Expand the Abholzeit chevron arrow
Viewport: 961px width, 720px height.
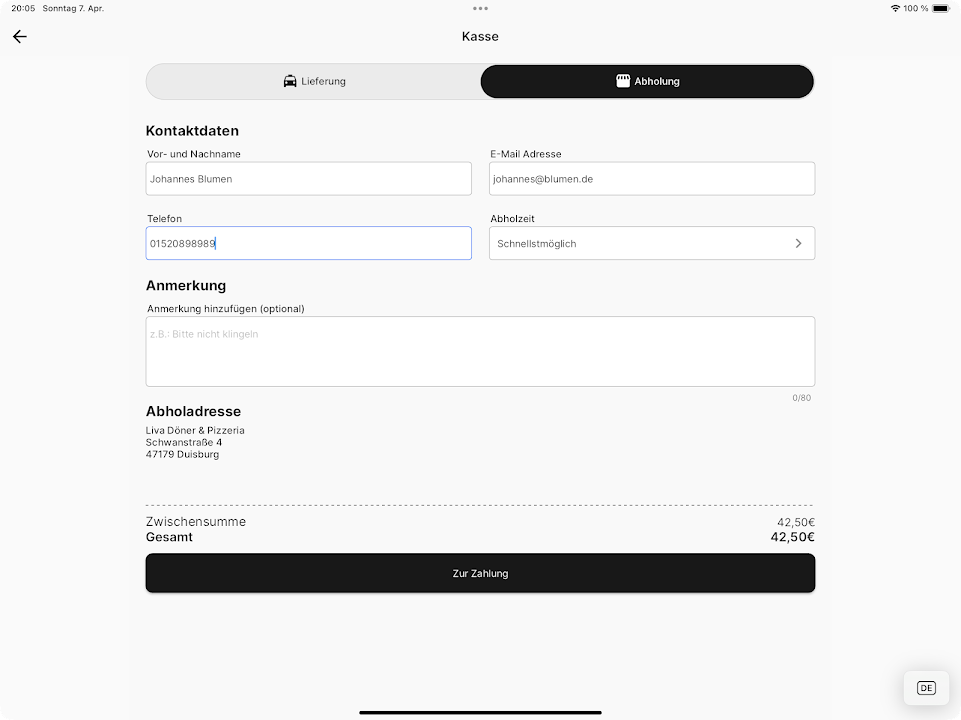pyautogui.click(x=798, y=243)
